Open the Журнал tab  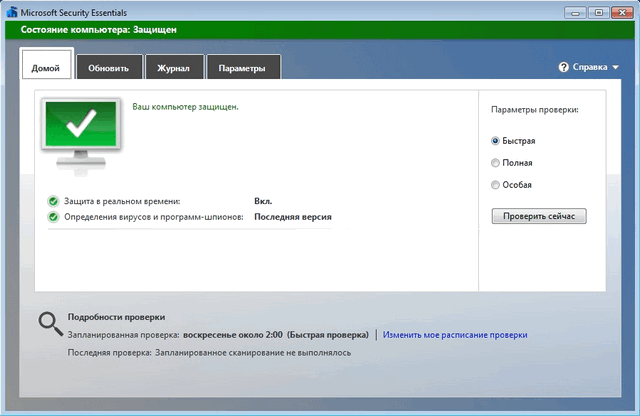click(x=174, y=68)
